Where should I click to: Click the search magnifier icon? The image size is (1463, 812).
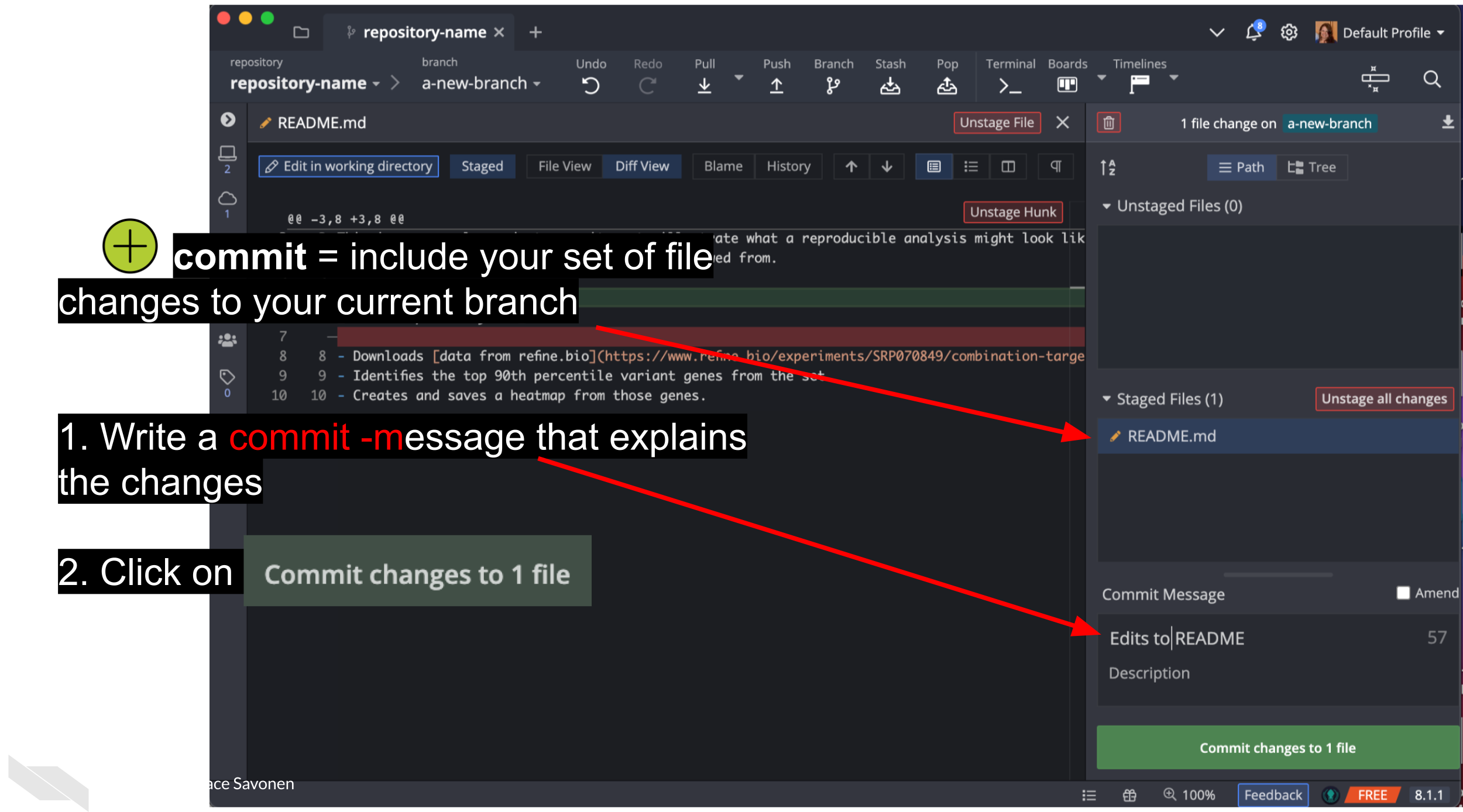tap(1432, 79)
